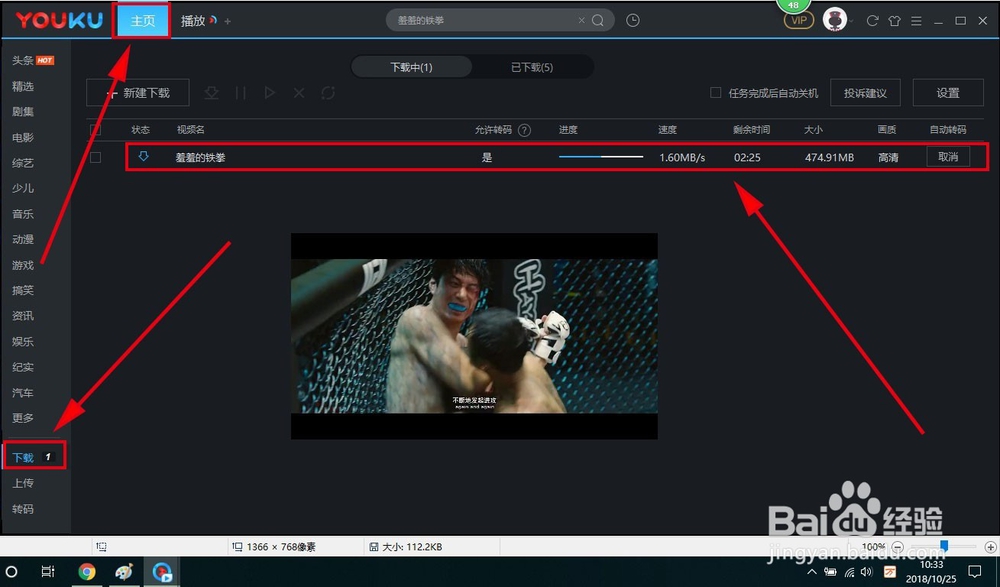The height and width of the screenshot is (587, 1000).
Task: Open 音乐 in the sidebar
Action: 23,214
